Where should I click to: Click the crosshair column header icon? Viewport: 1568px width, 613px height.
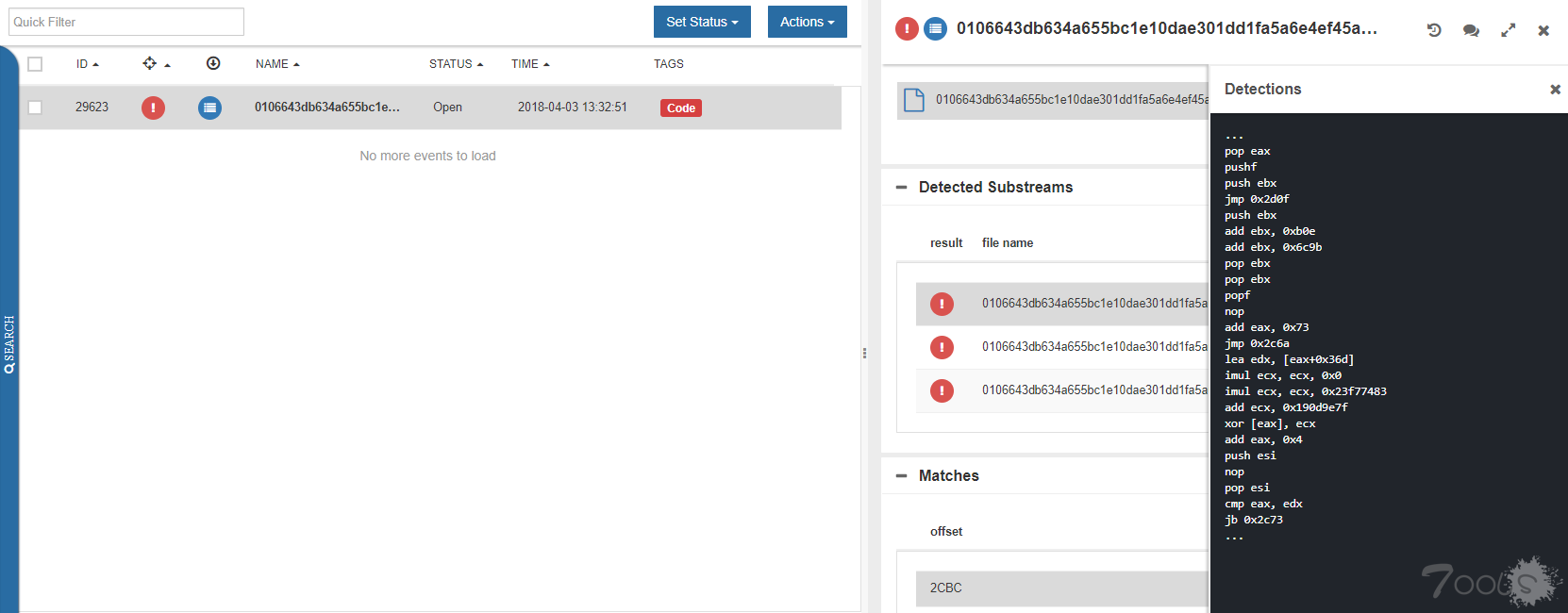[150, 63]
